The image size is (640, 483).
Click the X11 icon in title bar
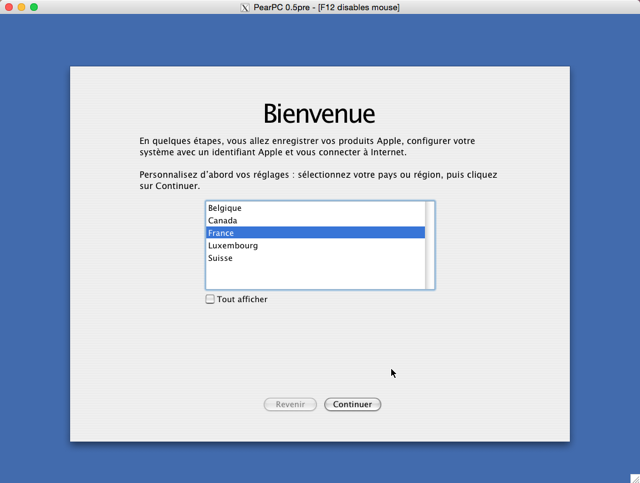click(245, 7)
